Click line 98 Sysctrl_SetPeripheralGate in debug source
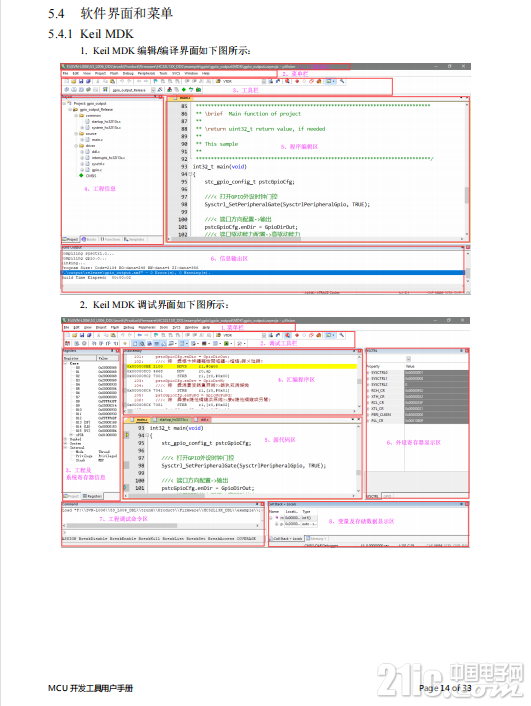 pos(243,466)
